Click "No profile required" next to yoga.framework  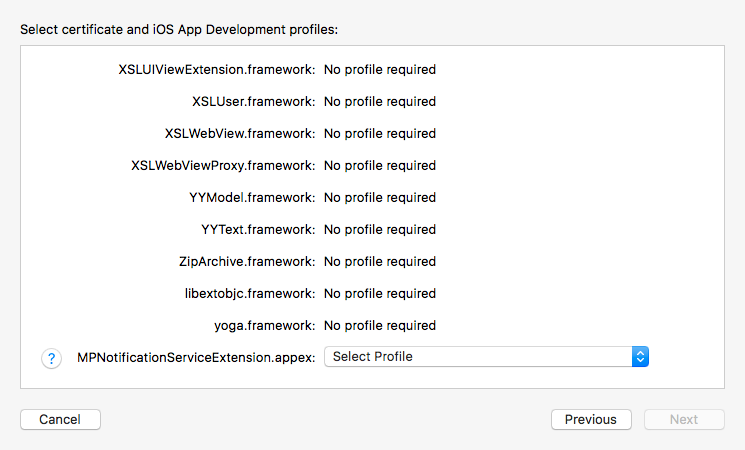coord(380,326)
